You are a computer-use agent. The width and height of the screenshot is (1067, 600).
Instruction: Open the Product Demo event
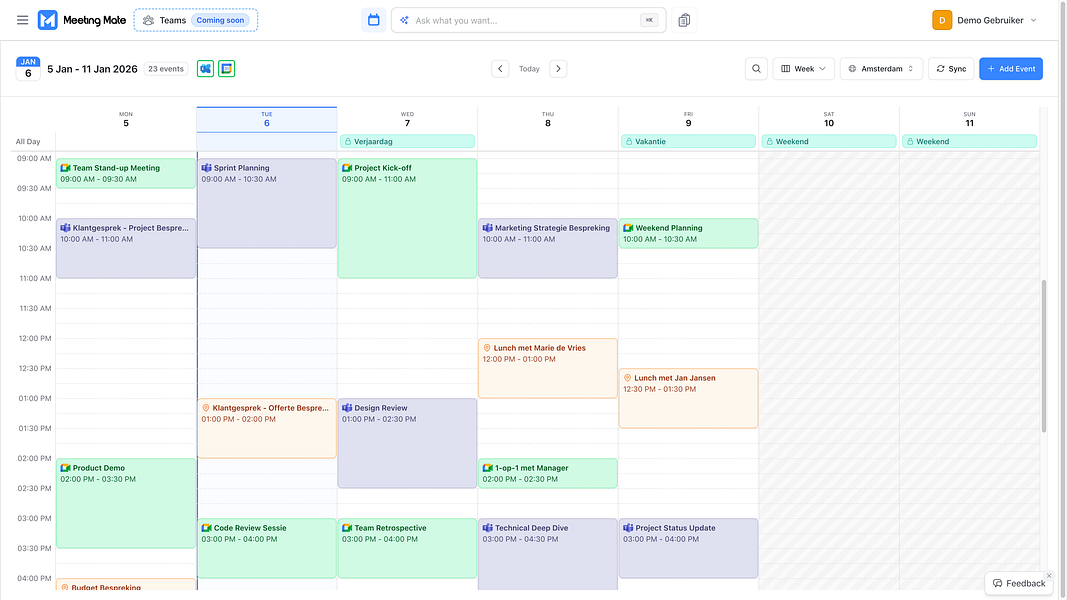[126, 503]
